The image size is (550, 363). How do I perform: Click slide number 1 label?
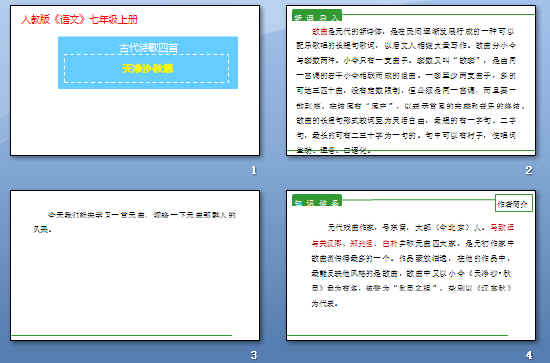pos(254,170)
